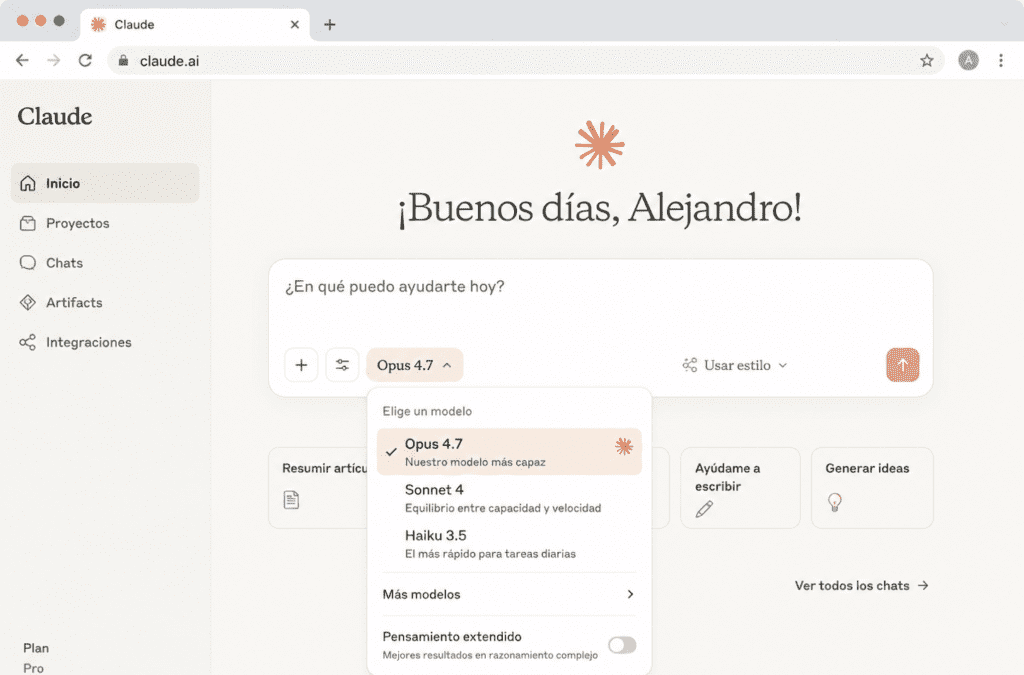Click the Claude logo text in sidebar
This screenshot has width=1024, height=675.
point(55,117)
